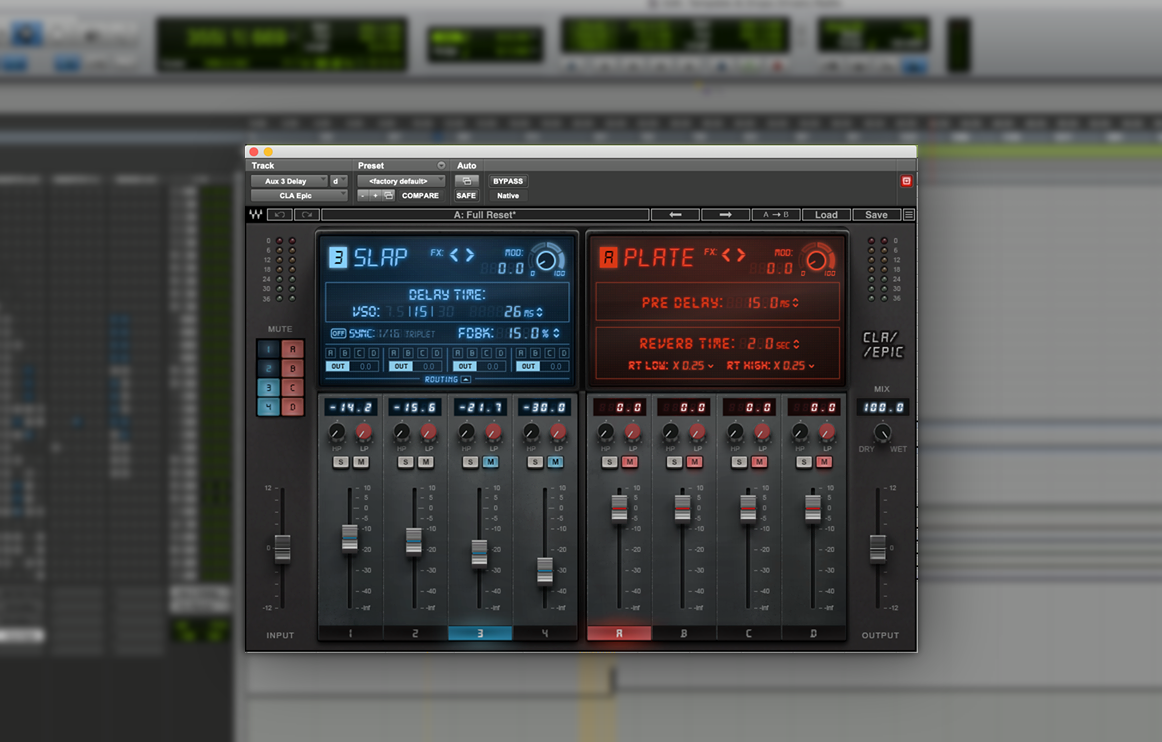The width and height of the screenshot is (1162, 742).
Task: Click the preset minus button
Action: click(x=363, y=196)
